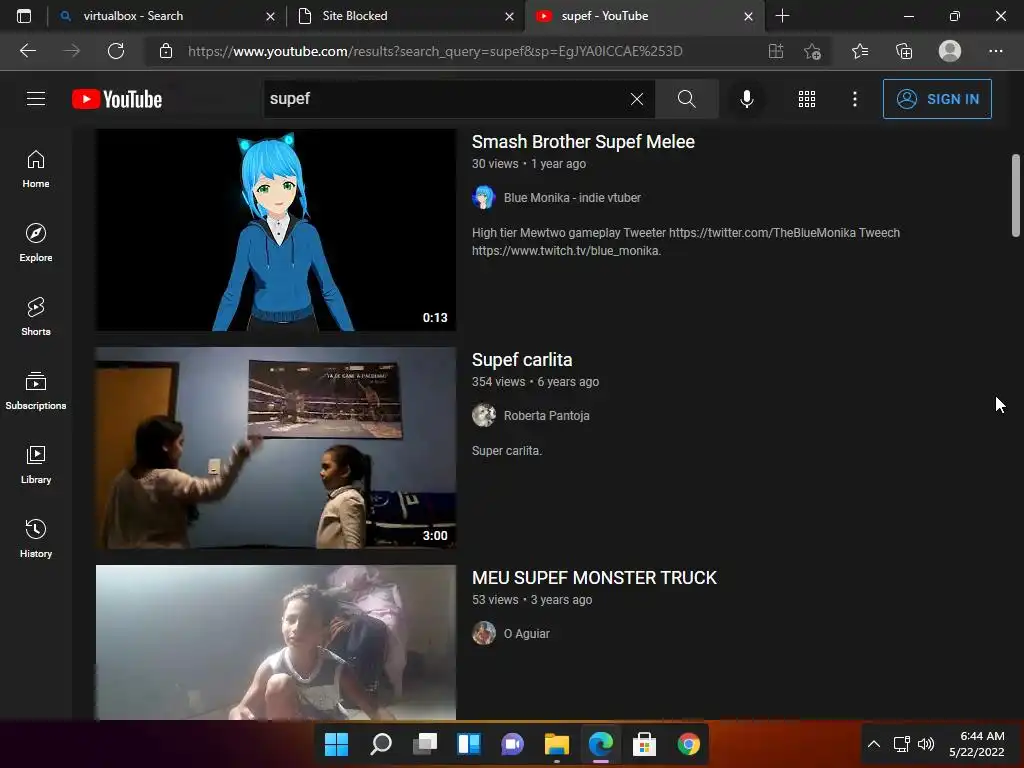Screen dimensions: 1024x768
Task: Click the MEU SUPEF MONSTER TRUCK title
Action: pyautogui.click(x=594, y=578)
